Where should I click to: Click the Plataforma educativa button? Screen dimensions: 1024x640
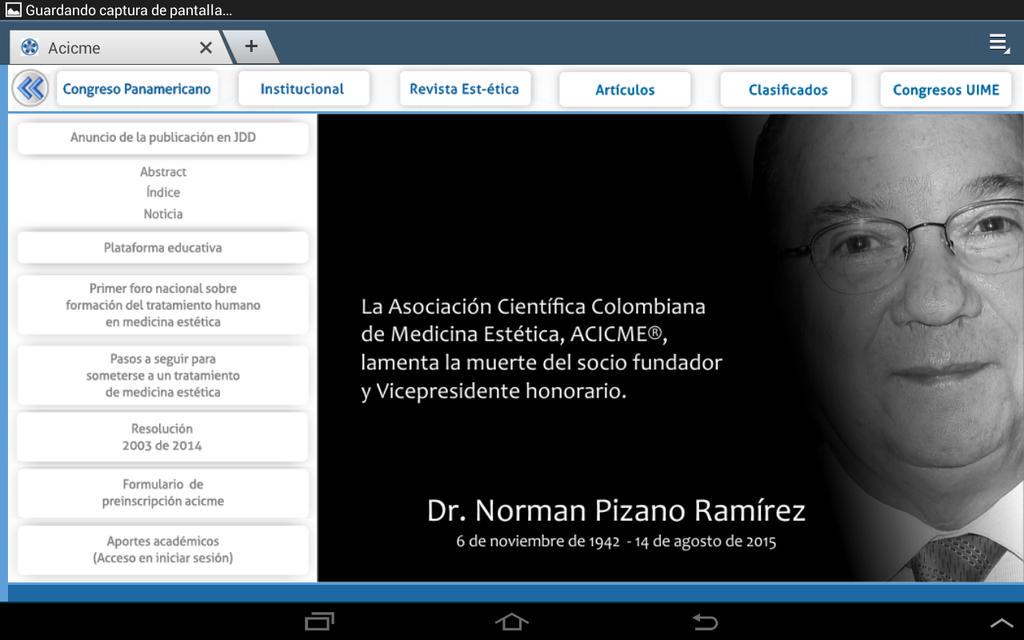pyautogui.click(x=163, y=248)
